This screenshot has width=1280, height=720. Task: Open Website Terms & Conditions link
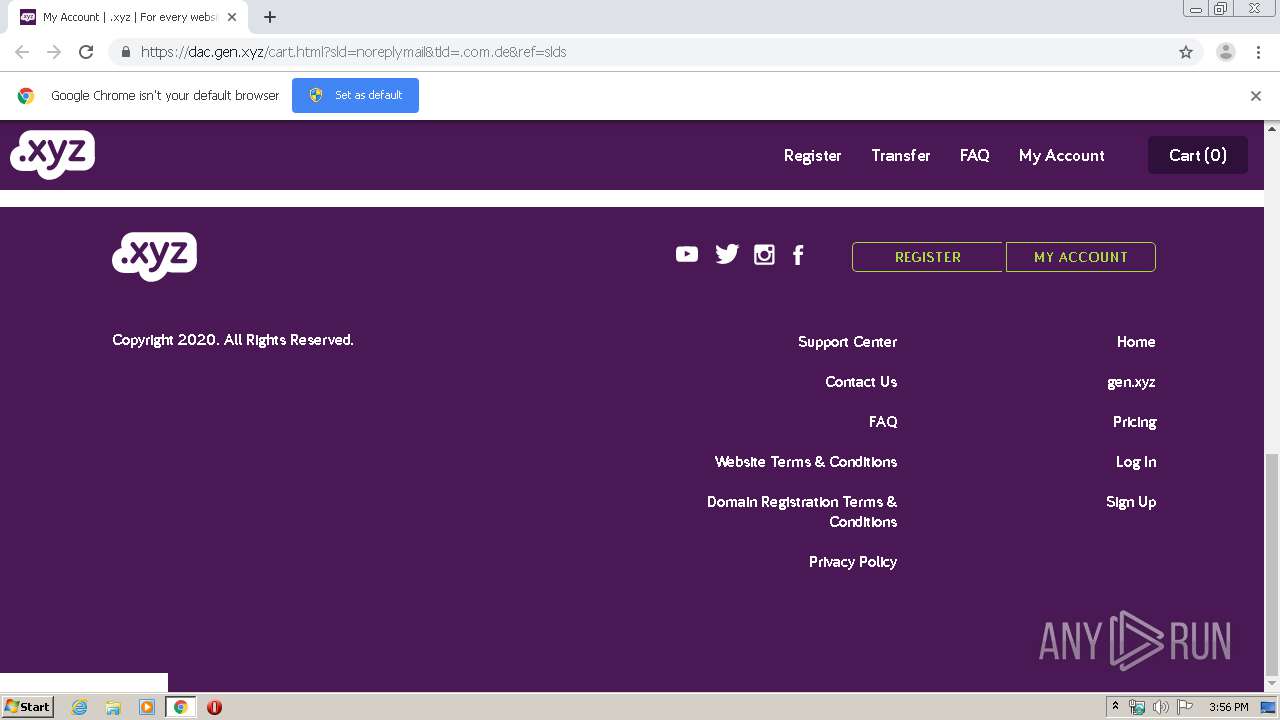(806, 462)
